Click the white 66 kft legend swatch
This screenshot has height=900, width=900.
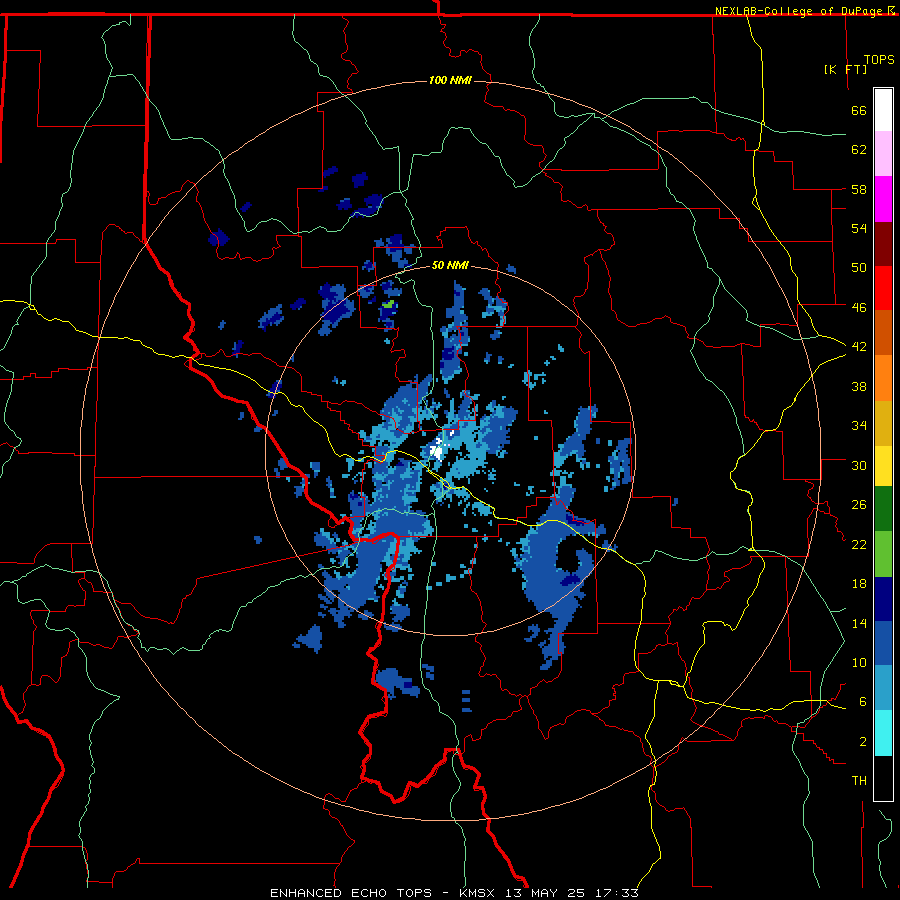883,110
